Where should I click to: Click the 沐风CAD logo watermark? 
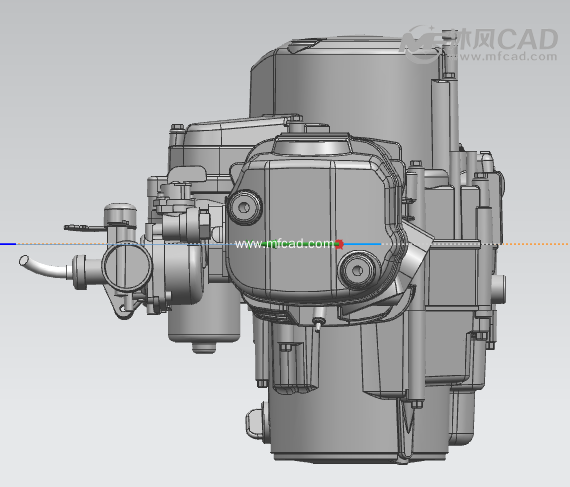click(479, 42)
